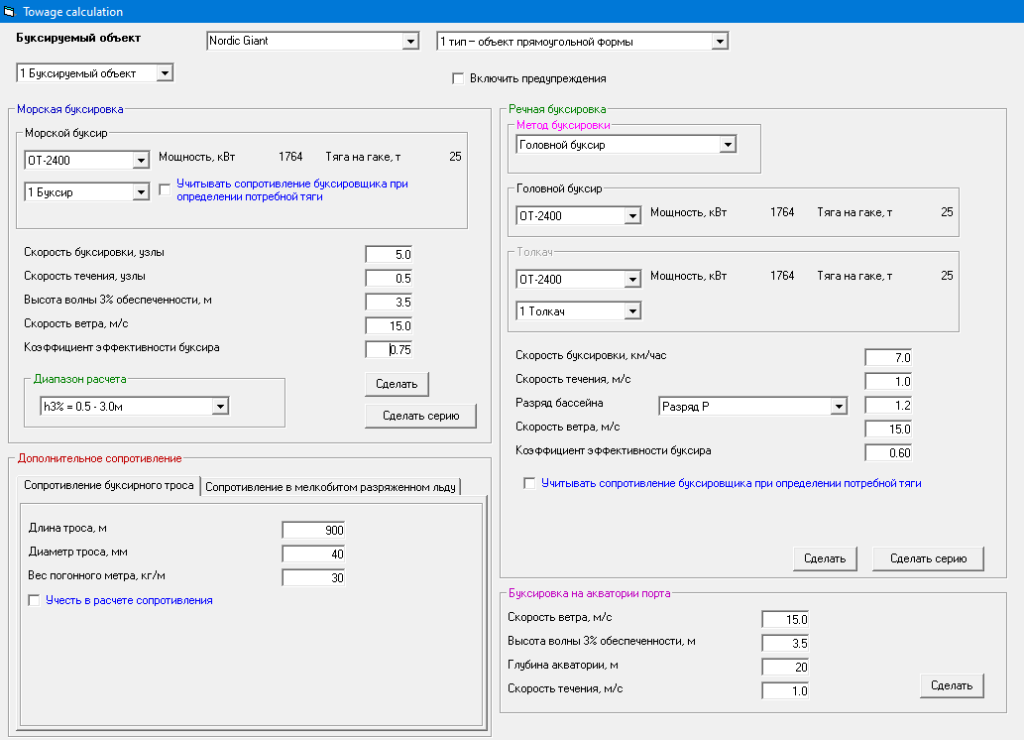Click the 'Морская буксировка' group title
The width and height of the screenshot is (1024, 740).
(x=70, y=109)
